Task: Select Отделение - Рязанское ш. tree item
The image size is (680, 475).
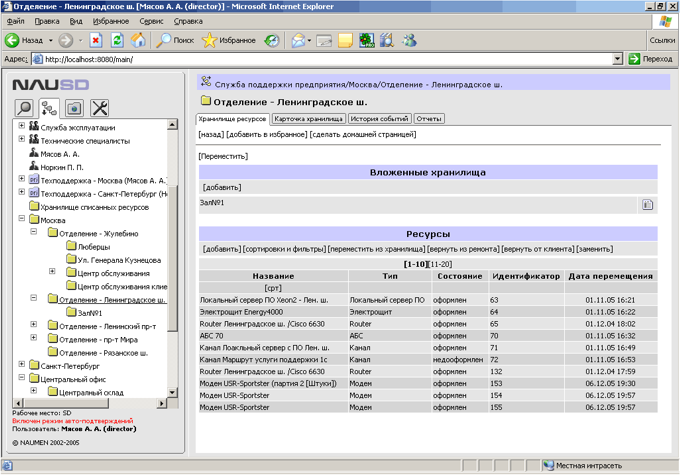Action: pyautogui.click(x=103, y=353)
